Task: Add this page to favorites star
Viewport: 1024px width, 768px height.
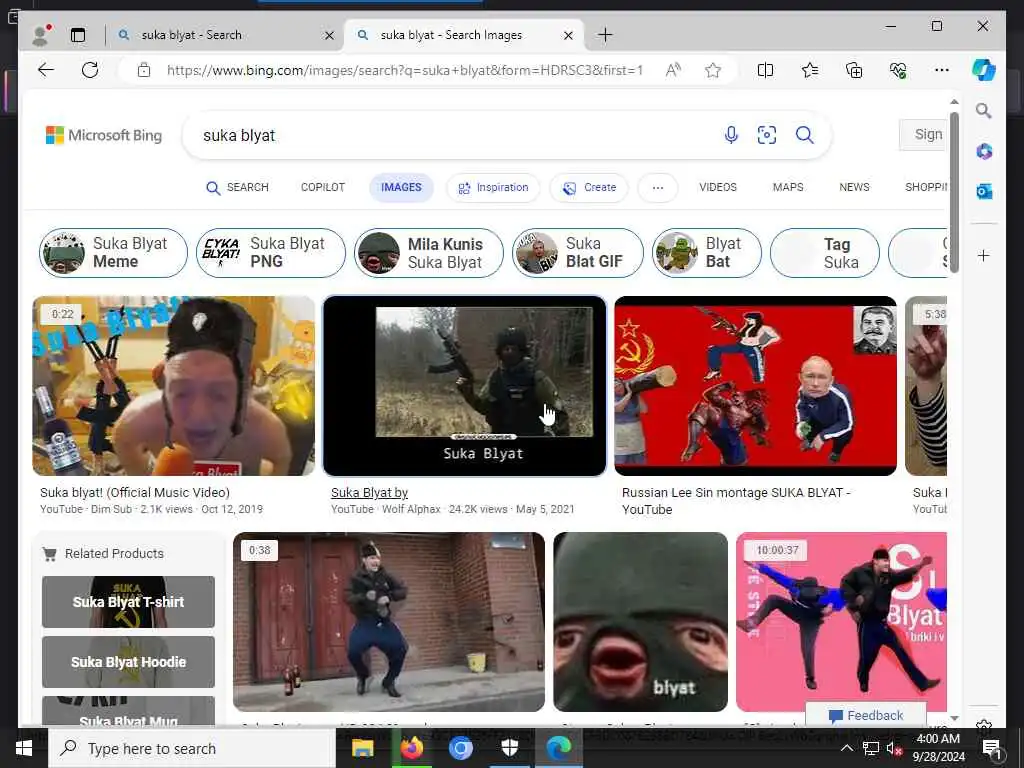Action: tap(712, 70)
